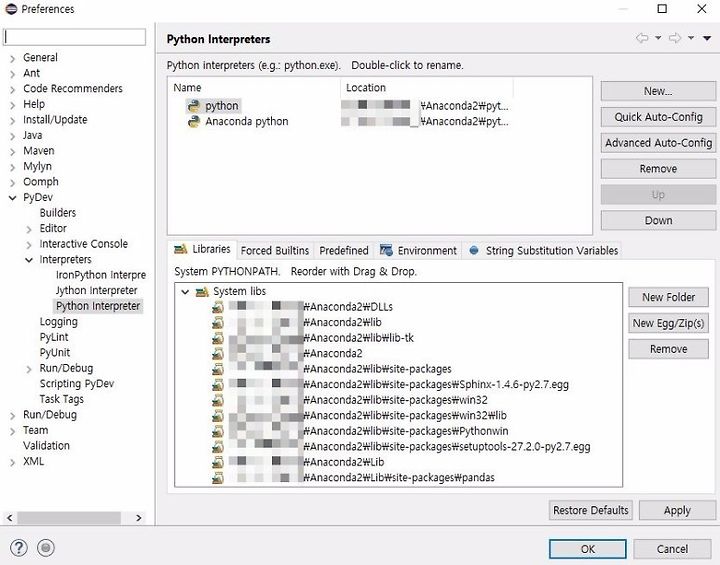Click the library icon beside Anaconda2\lib\lib-tk
The width and height of the screenshot is (720, 565).
click(218, 339)
